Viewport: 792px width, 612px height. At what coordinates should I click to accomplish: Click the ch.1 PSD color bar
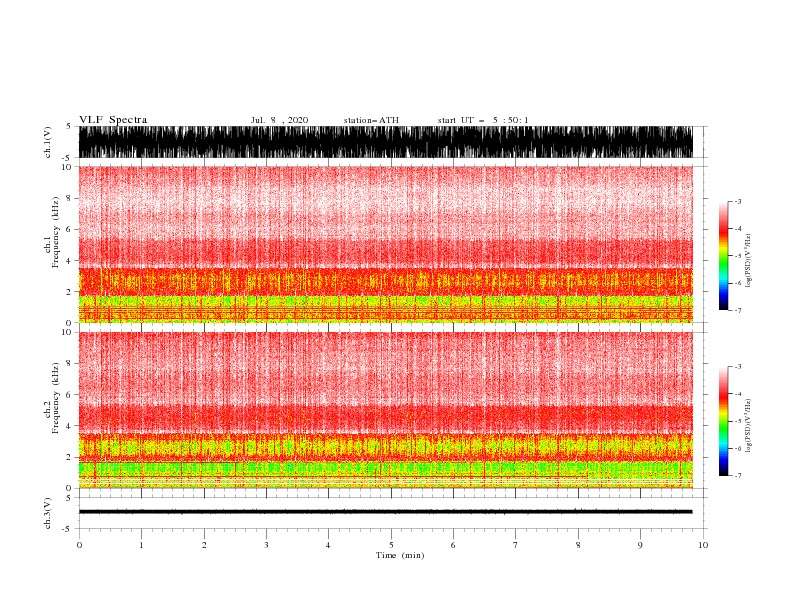coord(723,255)
